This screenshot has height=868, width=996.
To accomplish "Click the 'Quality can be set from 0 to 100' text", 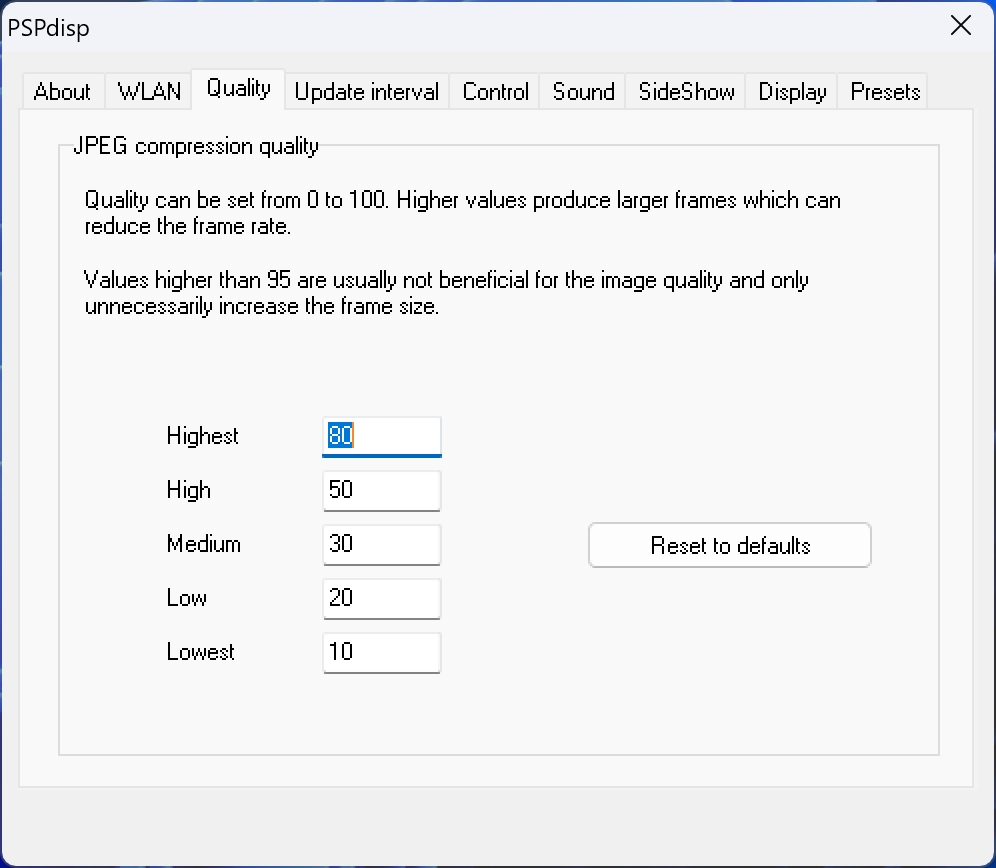I will click(462, 213).
